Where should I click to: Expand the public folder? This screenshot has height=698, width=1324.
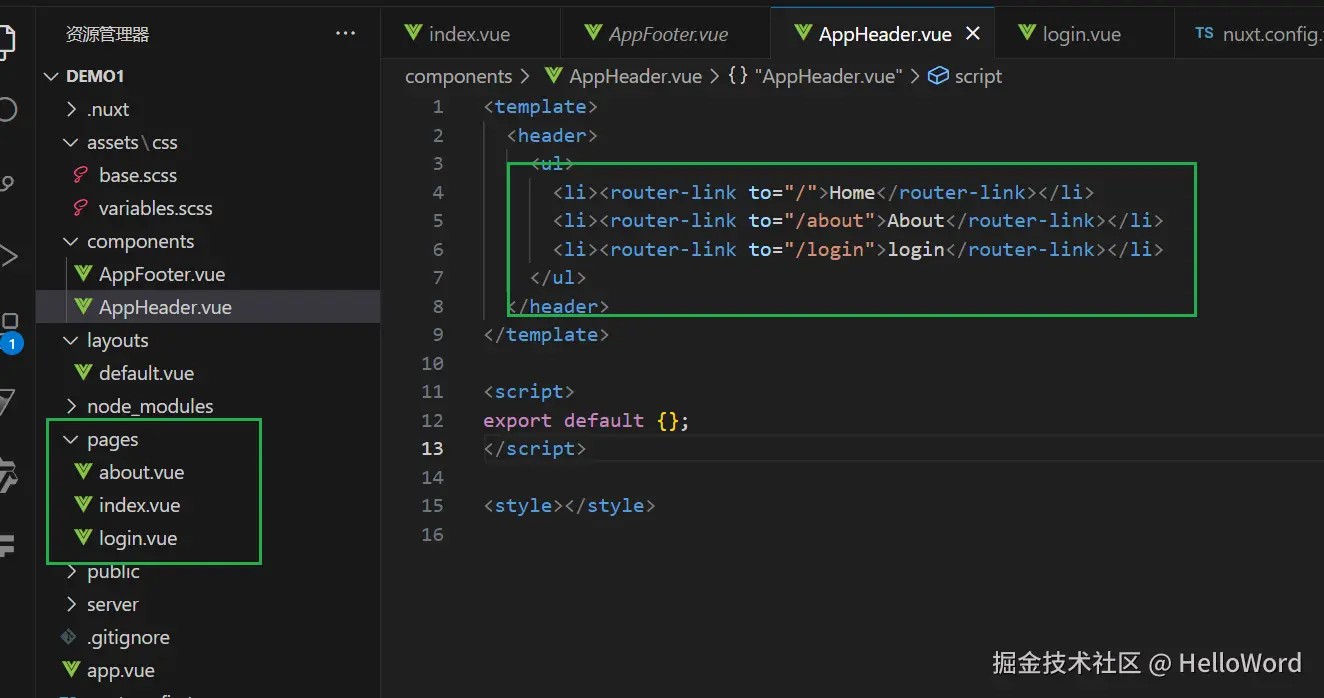click(71, 571)
